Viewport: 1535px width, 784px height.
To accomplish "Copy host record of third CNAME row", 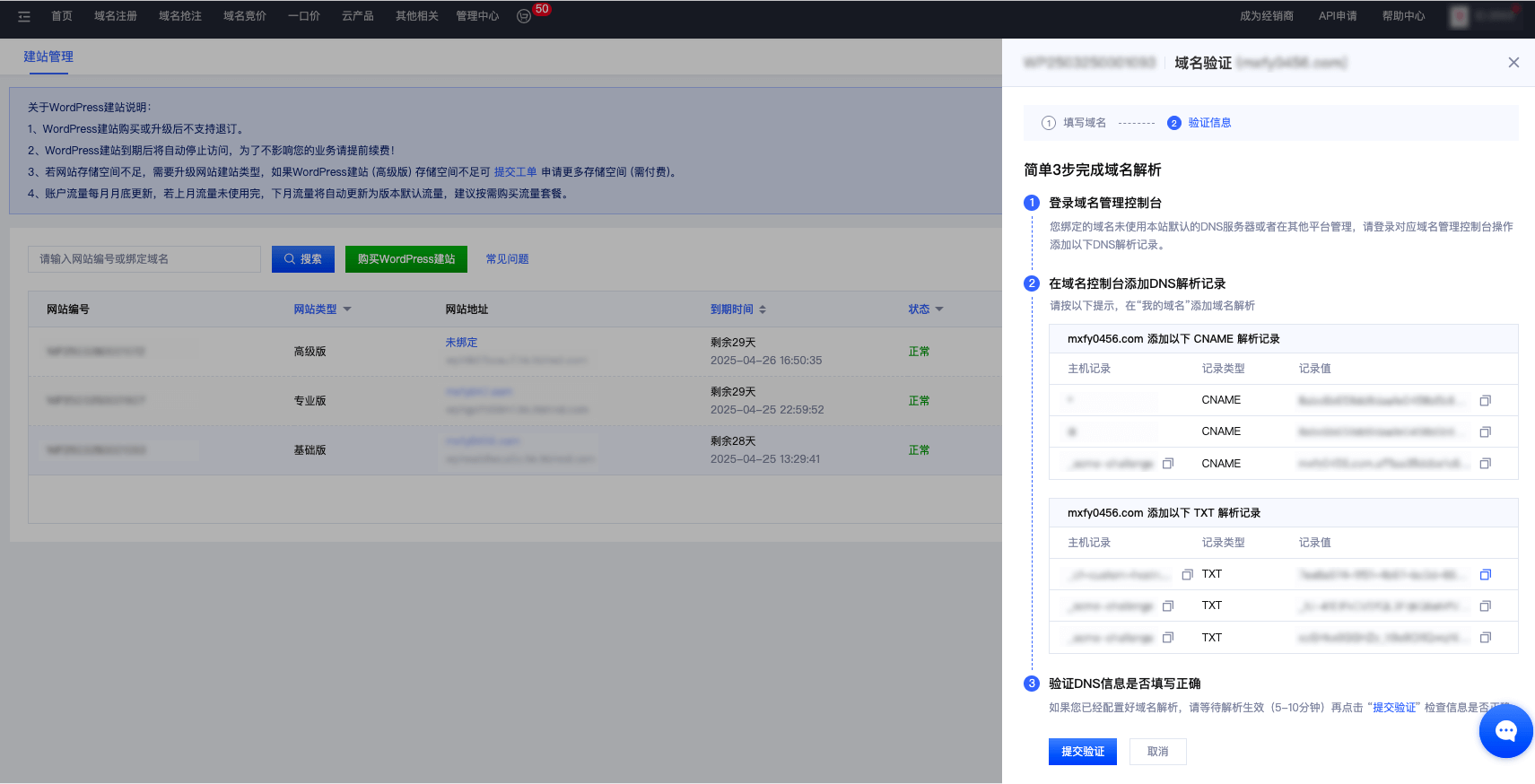I will (x=1167, y=464).
